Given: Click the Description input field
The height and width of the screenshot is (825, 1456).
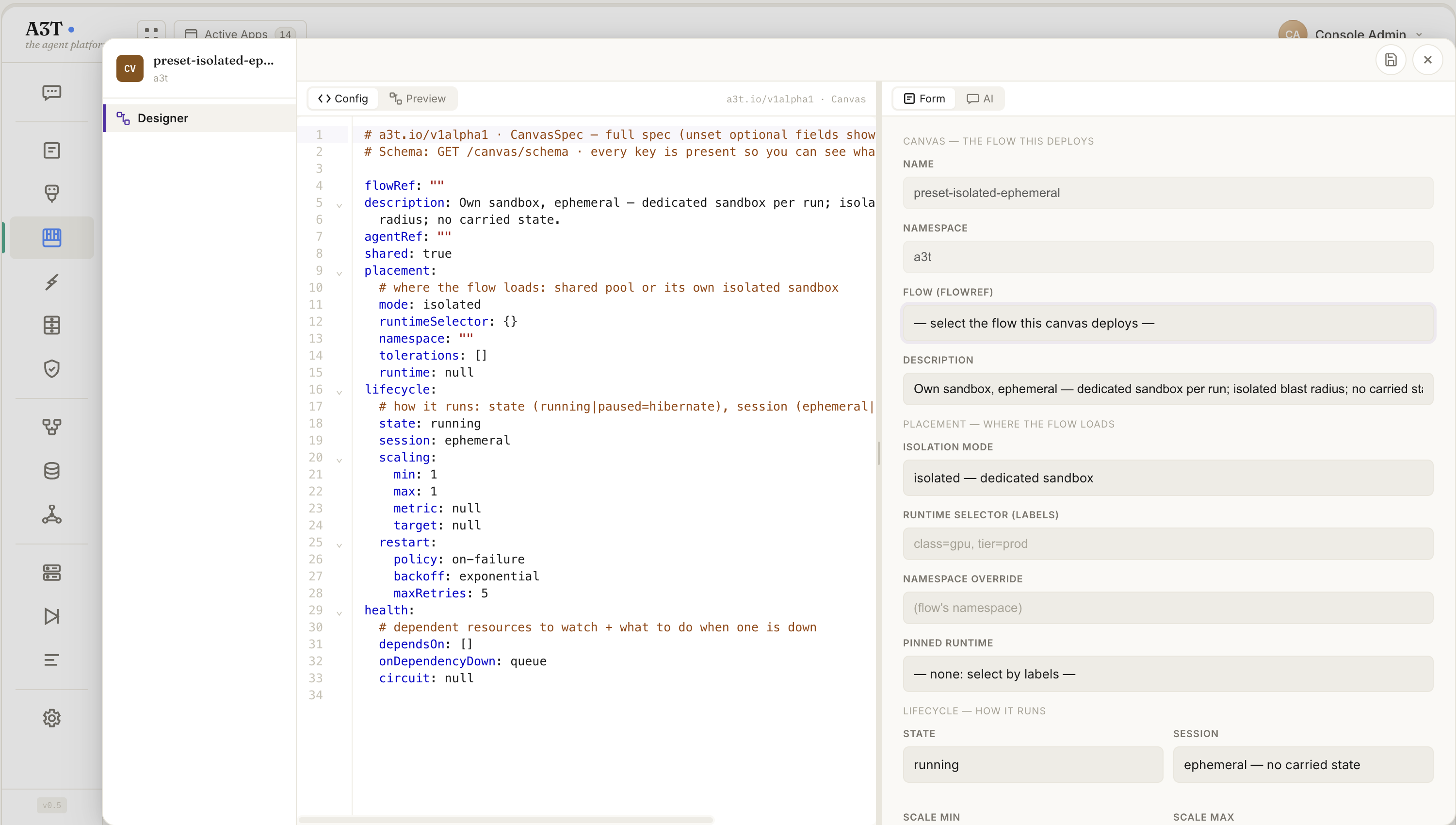Looking at the screenshot, I should 1168,389.
